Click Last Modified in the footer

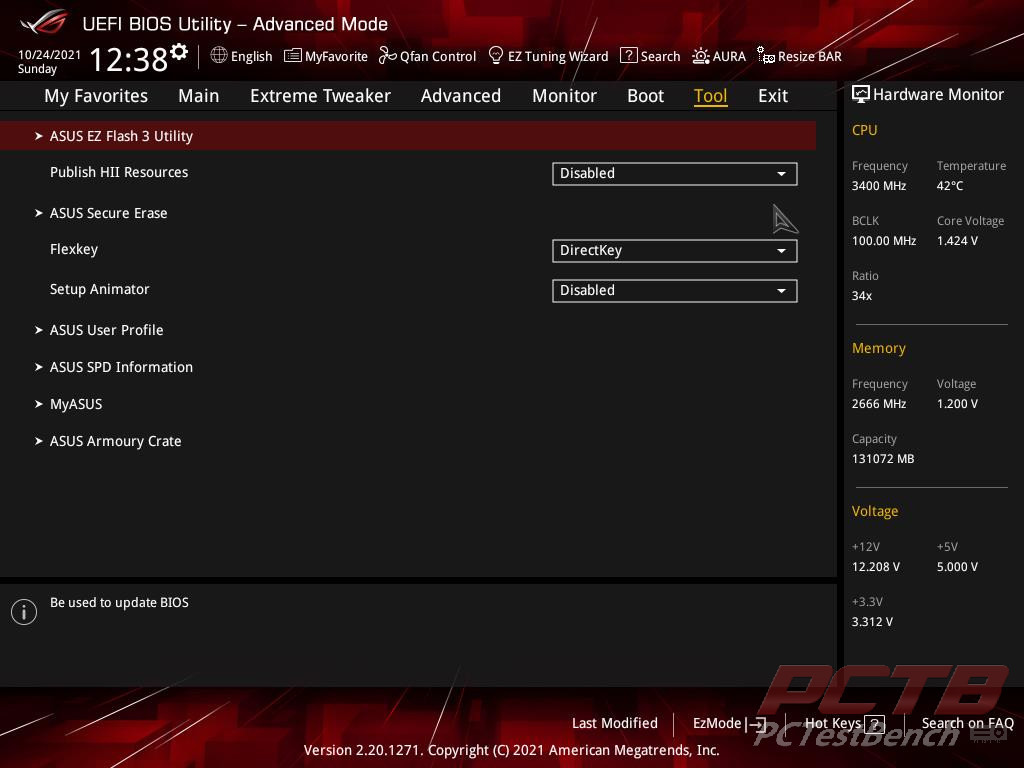(615, 723)
